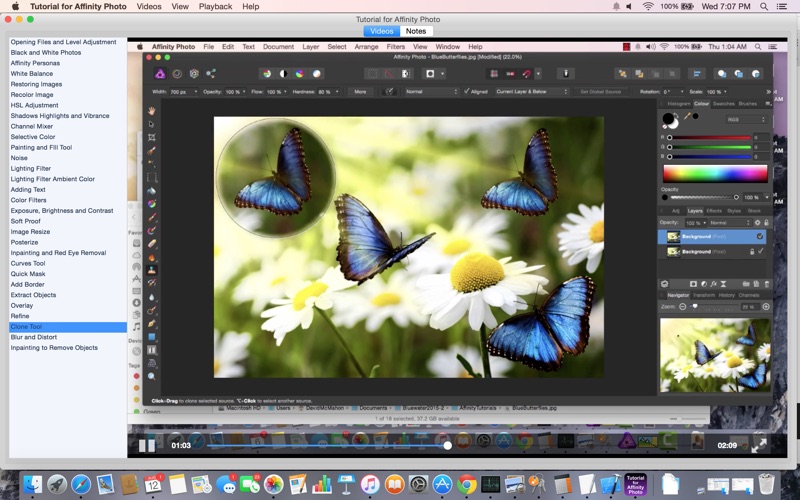Click the More button in context toolbar
The height and width of the screenshot is (500, 800).
[x=360, y=92]
